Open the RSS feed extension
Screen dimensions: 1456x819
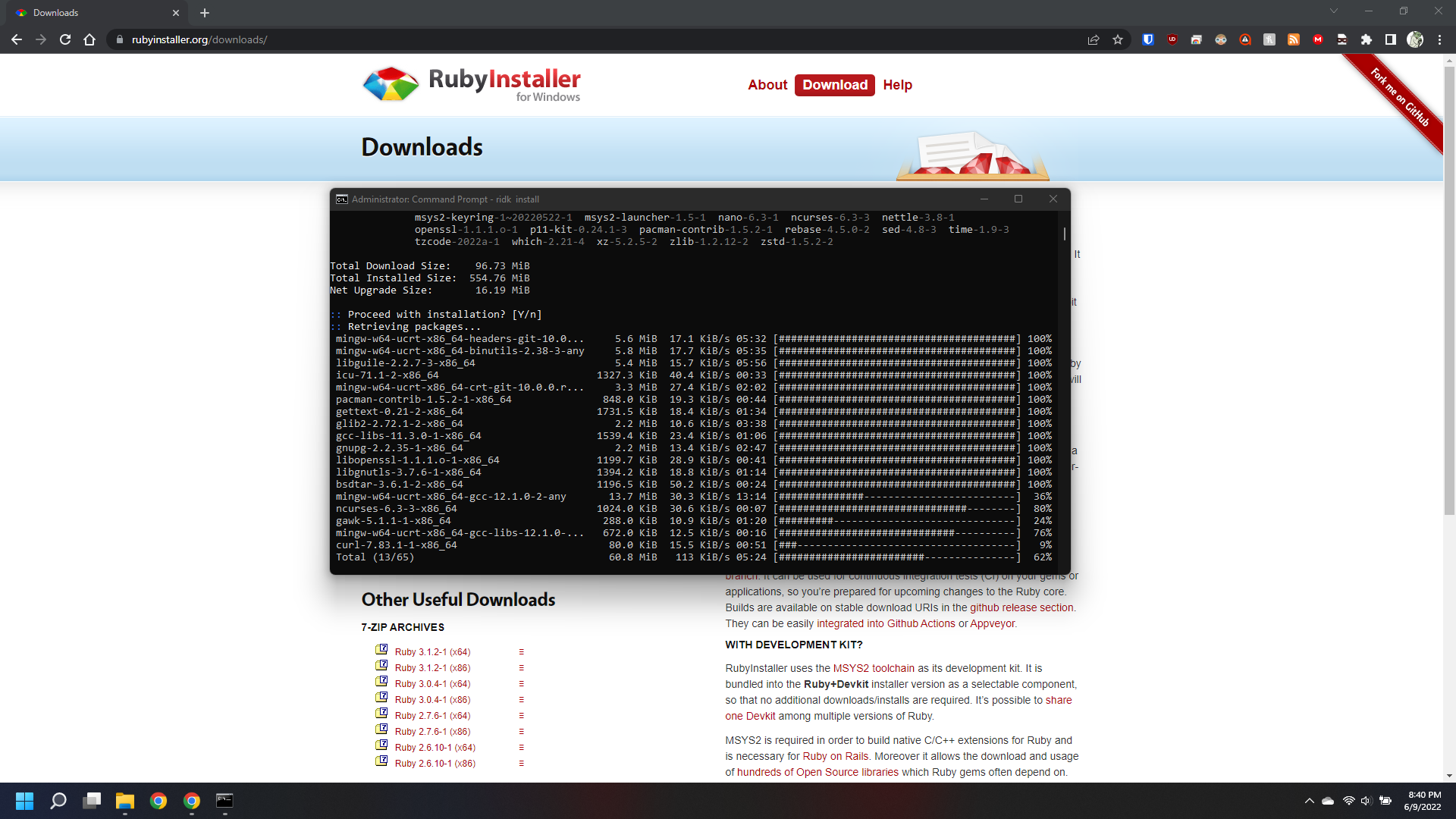pos(1294,39)
